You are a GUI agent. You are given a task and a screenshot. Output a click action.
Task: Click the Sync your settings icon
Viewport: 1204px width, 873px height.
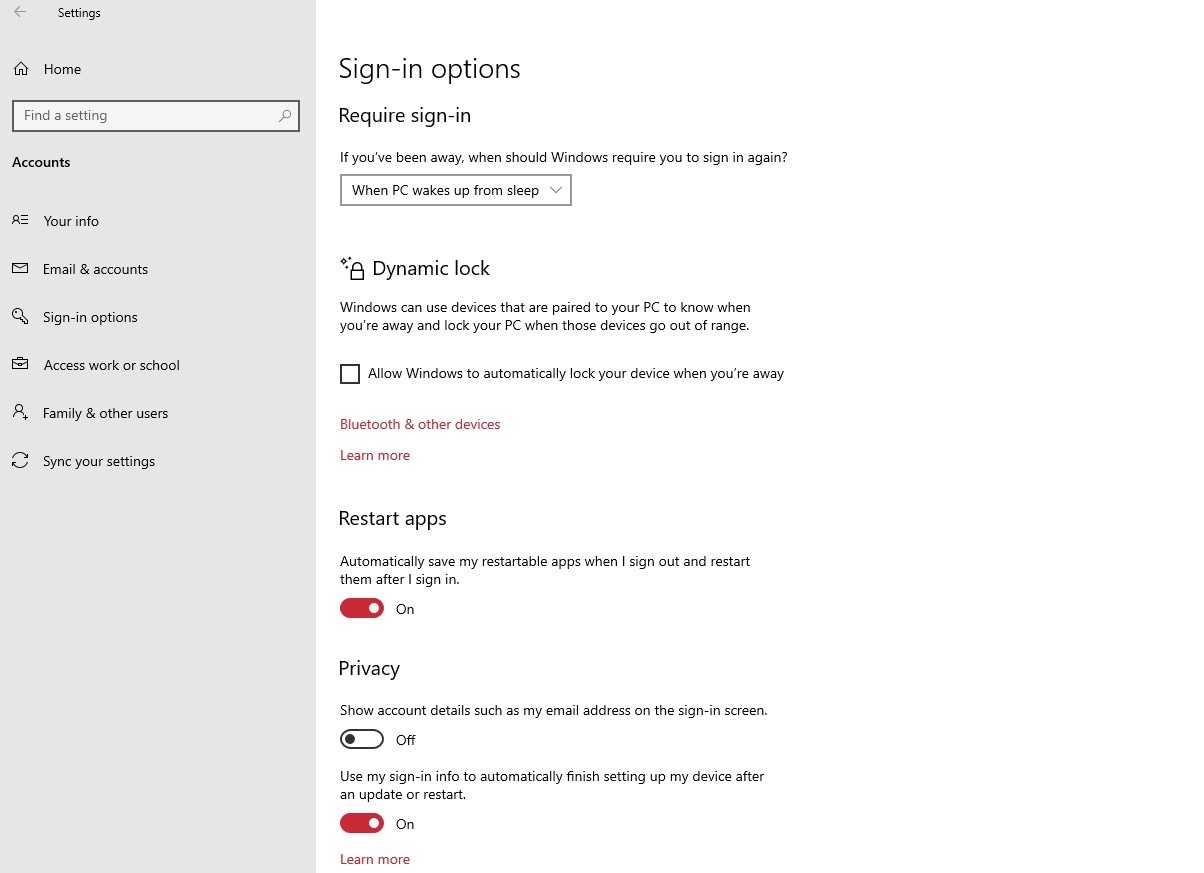pyautogui.click(x=20, y=461)
